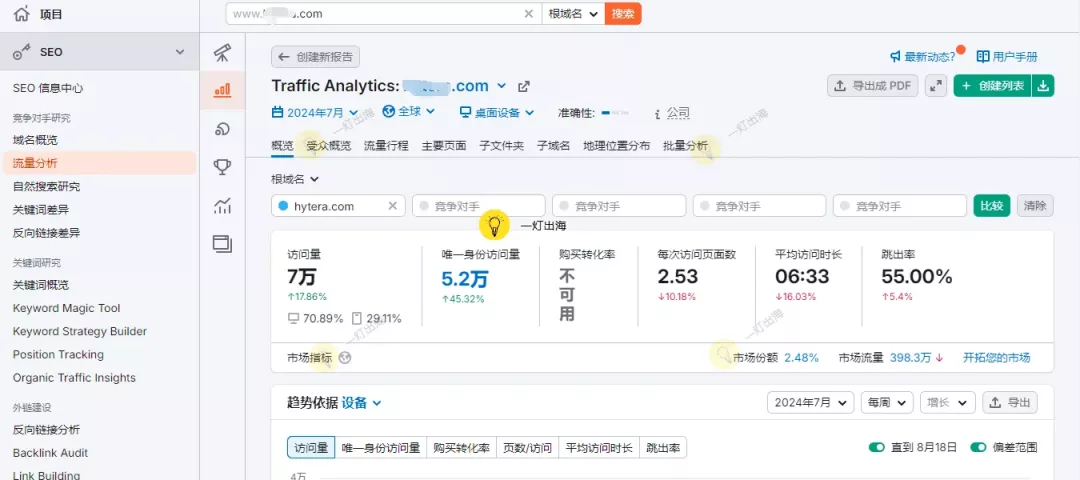Toggle the 直到 8月18日 switch

pyautogui.click(x=877, y=447)
